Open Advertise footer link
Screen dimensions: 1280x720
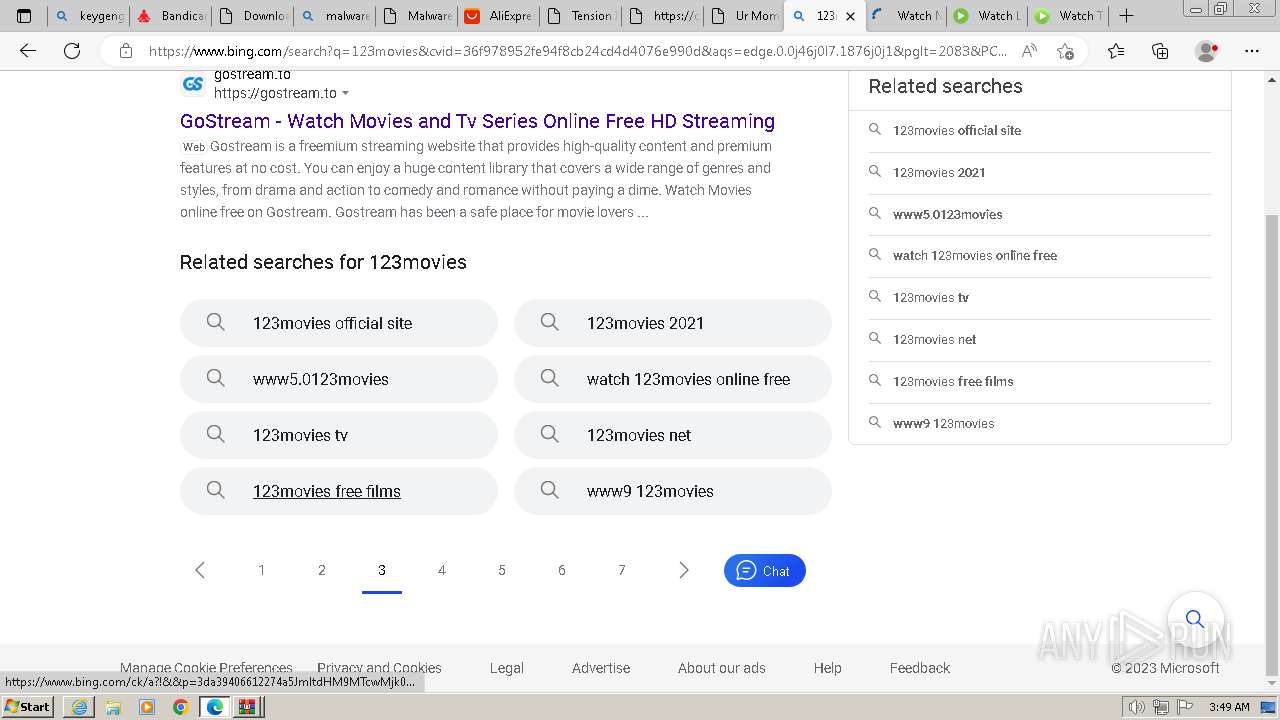tap(601, 668)
